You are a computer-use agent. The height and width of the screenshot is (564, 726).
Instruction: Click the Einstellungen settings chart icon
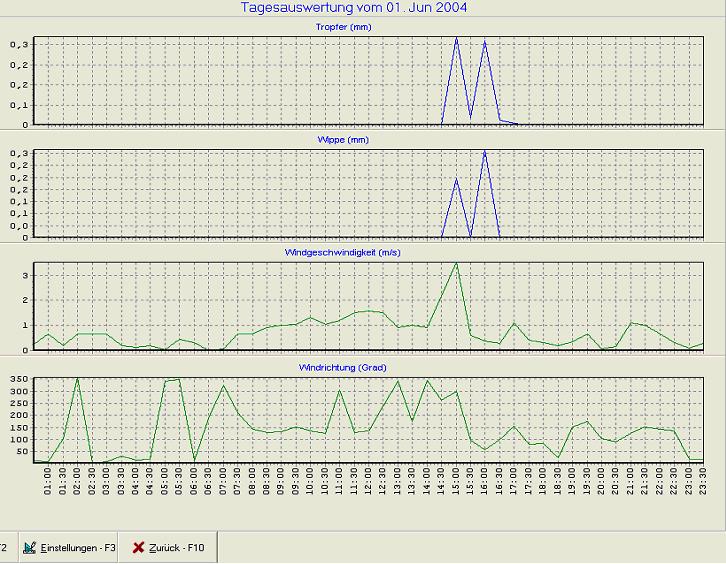(x=30, y=548)
